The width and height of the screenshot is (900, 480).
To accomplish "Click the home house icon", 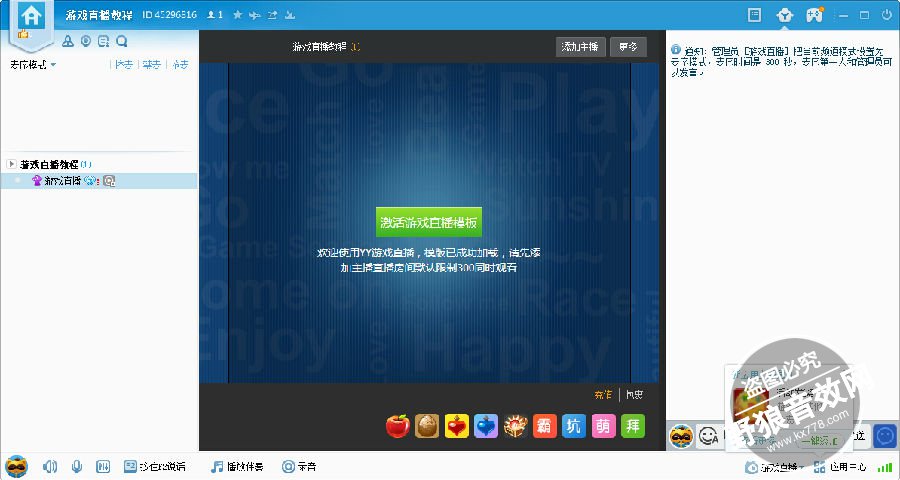I will click(x=31, y=16).
